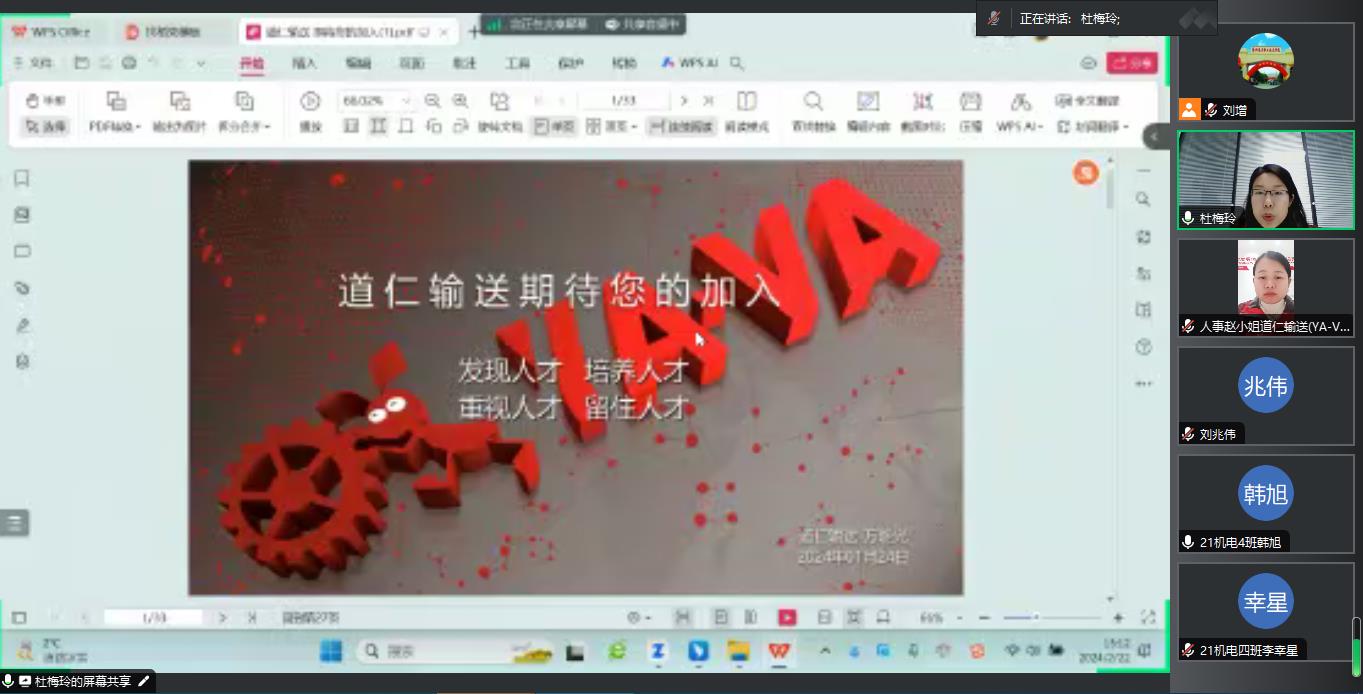Click the orange S input method badge

(x=1086, y=173)
